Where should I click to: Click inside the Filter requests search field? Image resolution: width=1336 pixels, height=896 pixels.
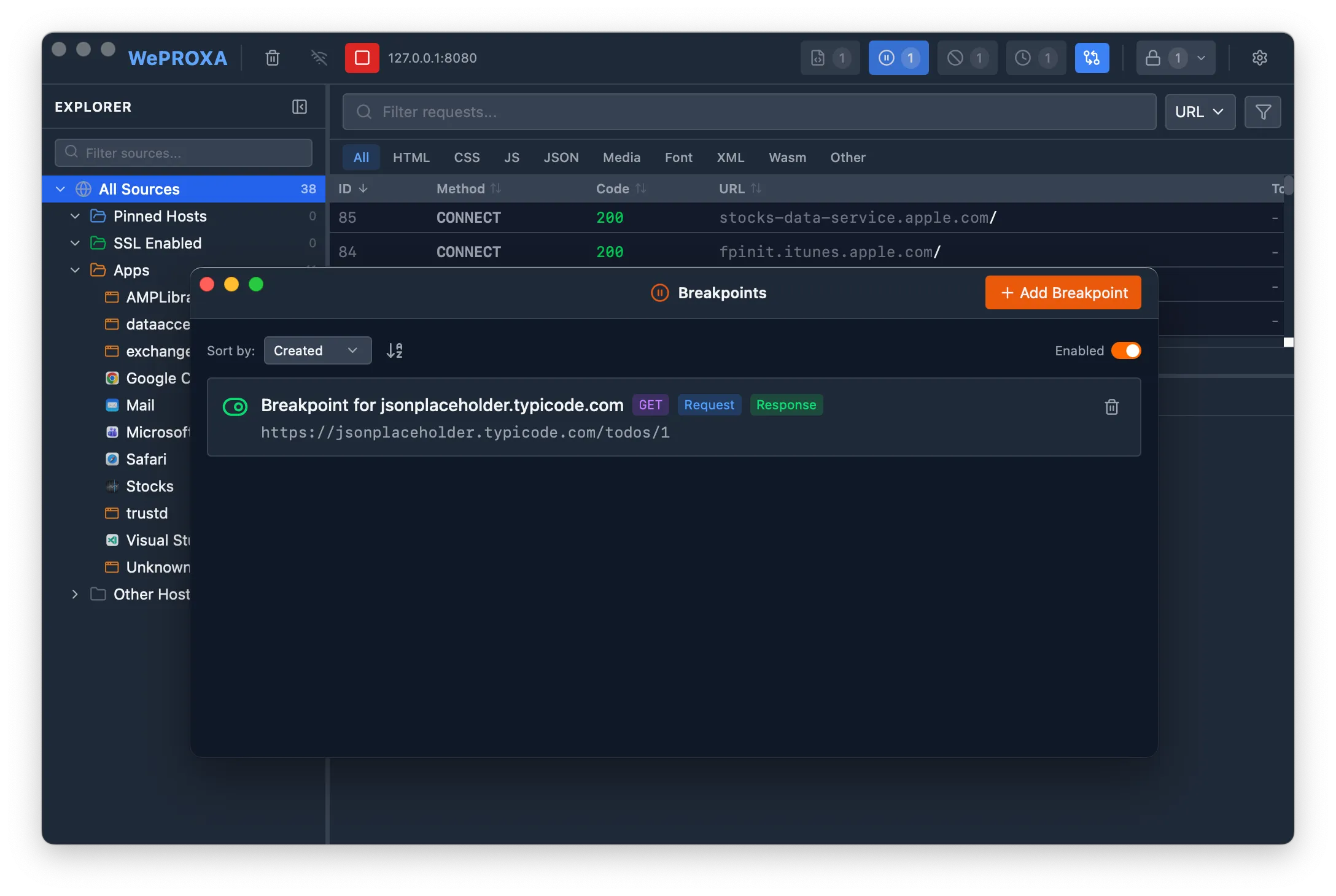[675, 112]
